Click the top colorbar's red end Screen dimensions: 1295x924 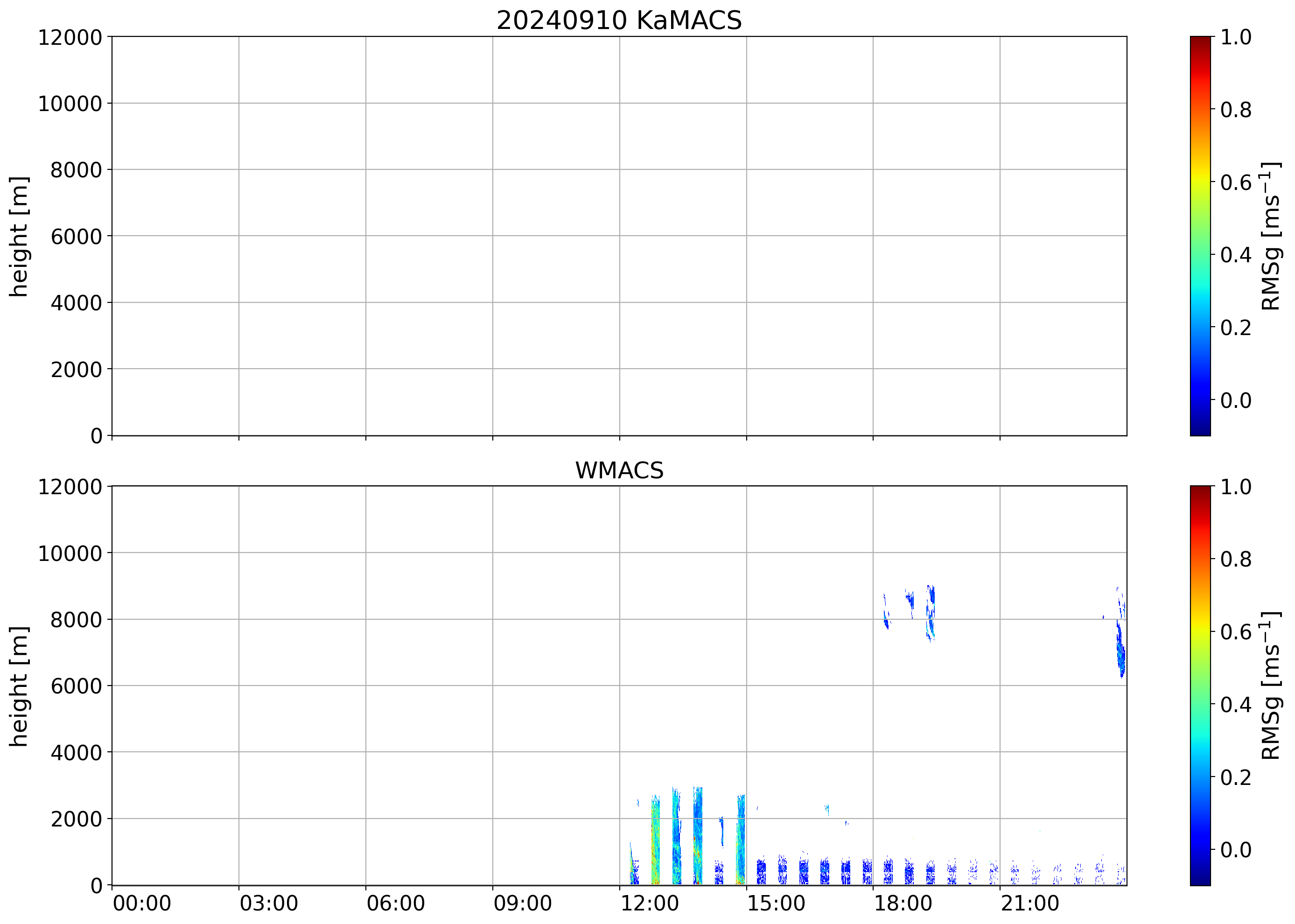coord(1200,46)
